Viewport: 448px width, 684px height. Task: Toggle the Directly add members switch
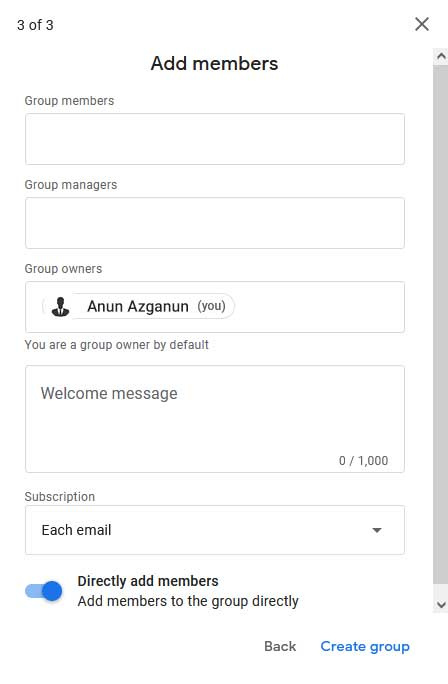(44, 591)
